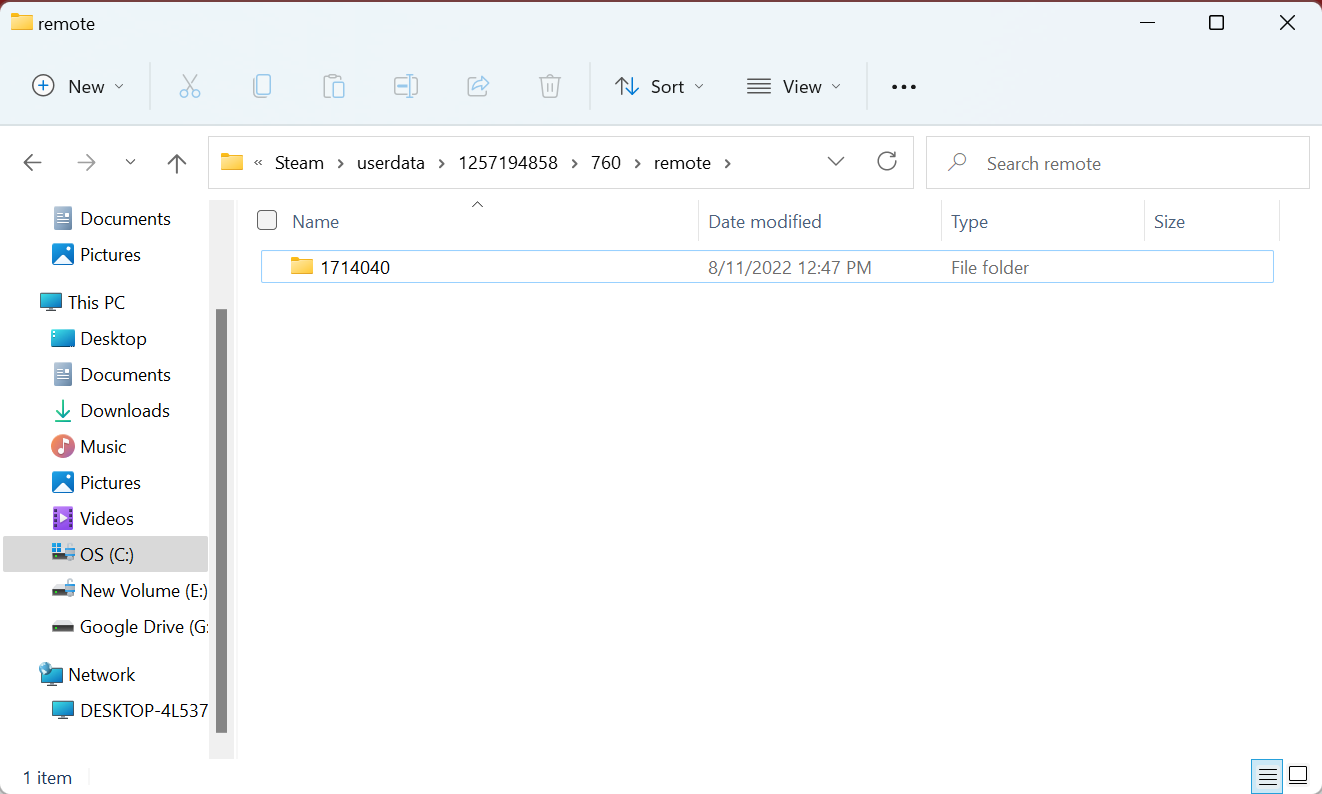Click the navigation pane vertical scrollbar
The image size is (1322, 794).
(x=222, y=520)
